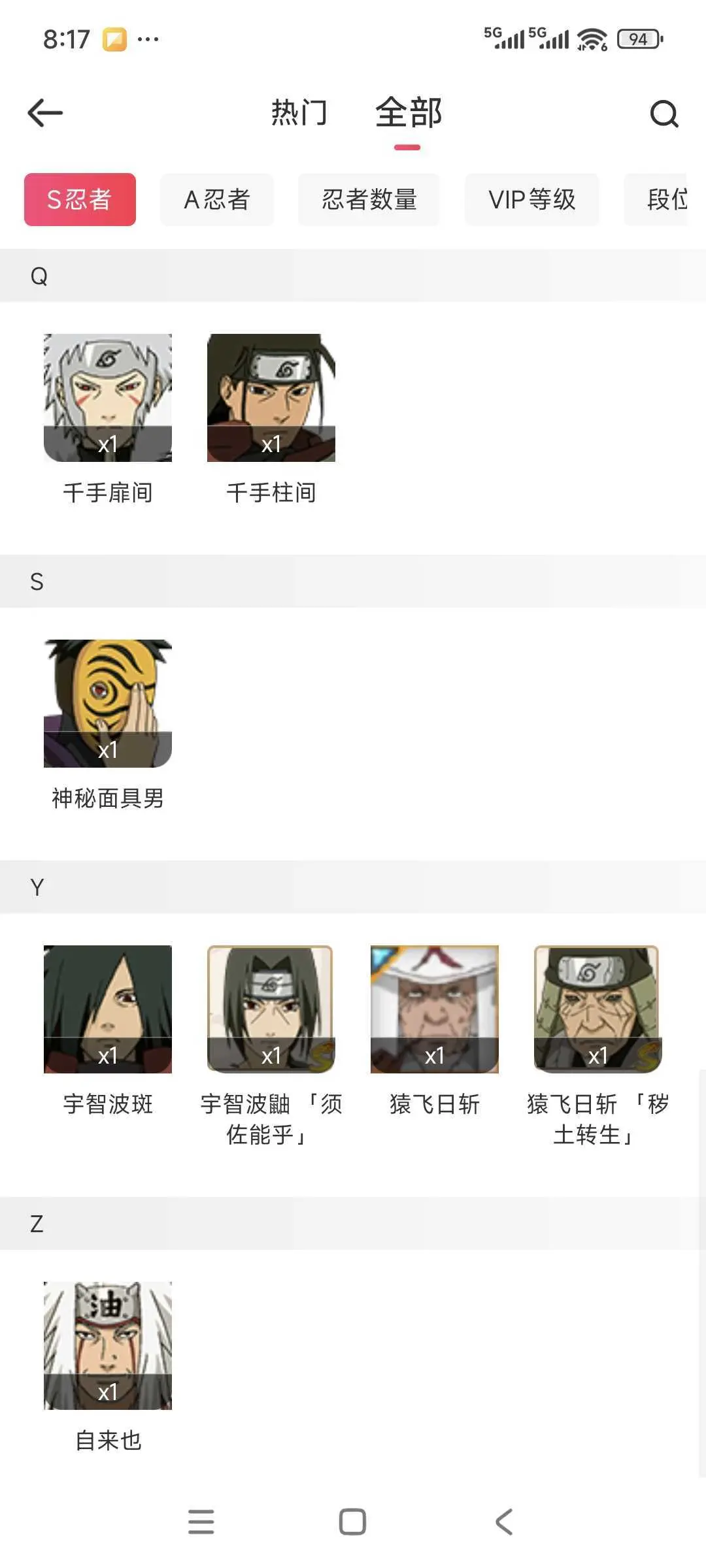Viewport: 706px width, 1568px height.
Task: Choose the 自来也 avatar
Action: pyautogui.click(x=108, y=1345)
